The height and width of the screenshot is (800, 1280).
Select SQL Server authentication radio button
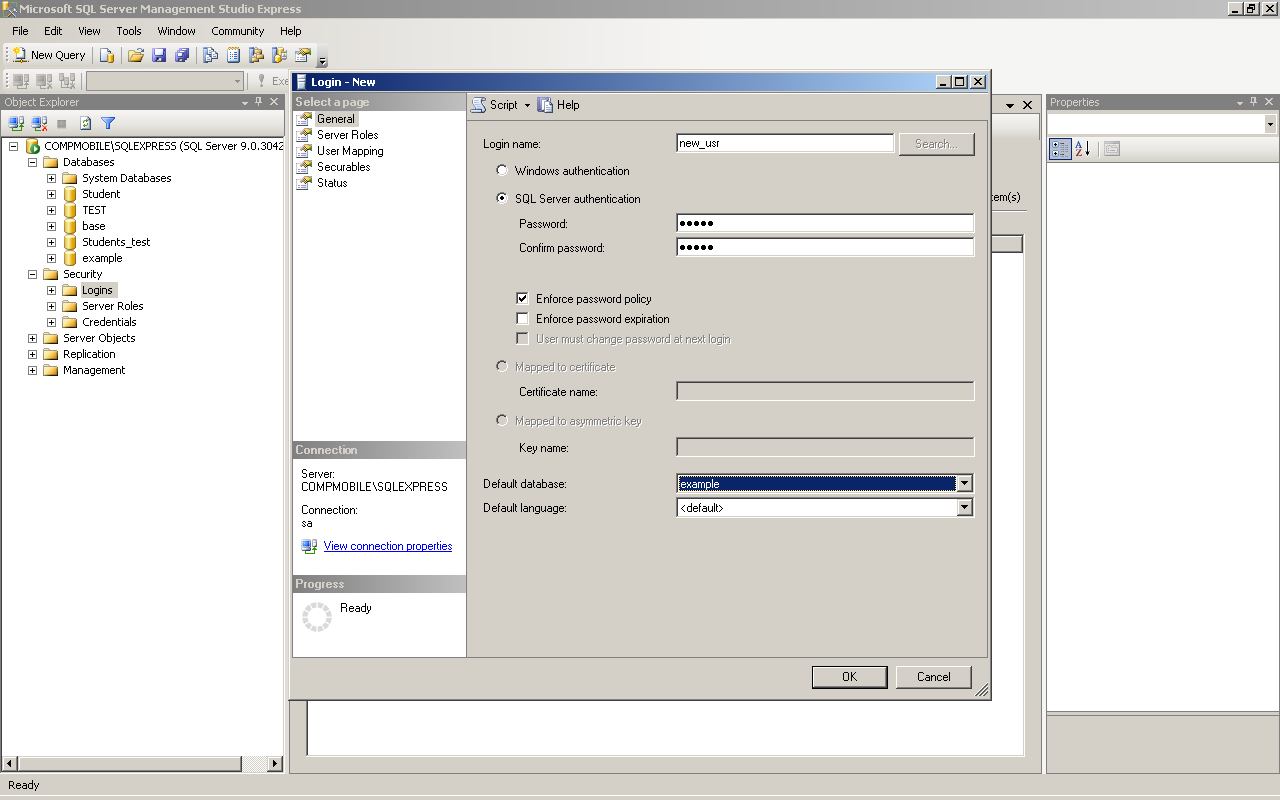(x=502, y=199)
